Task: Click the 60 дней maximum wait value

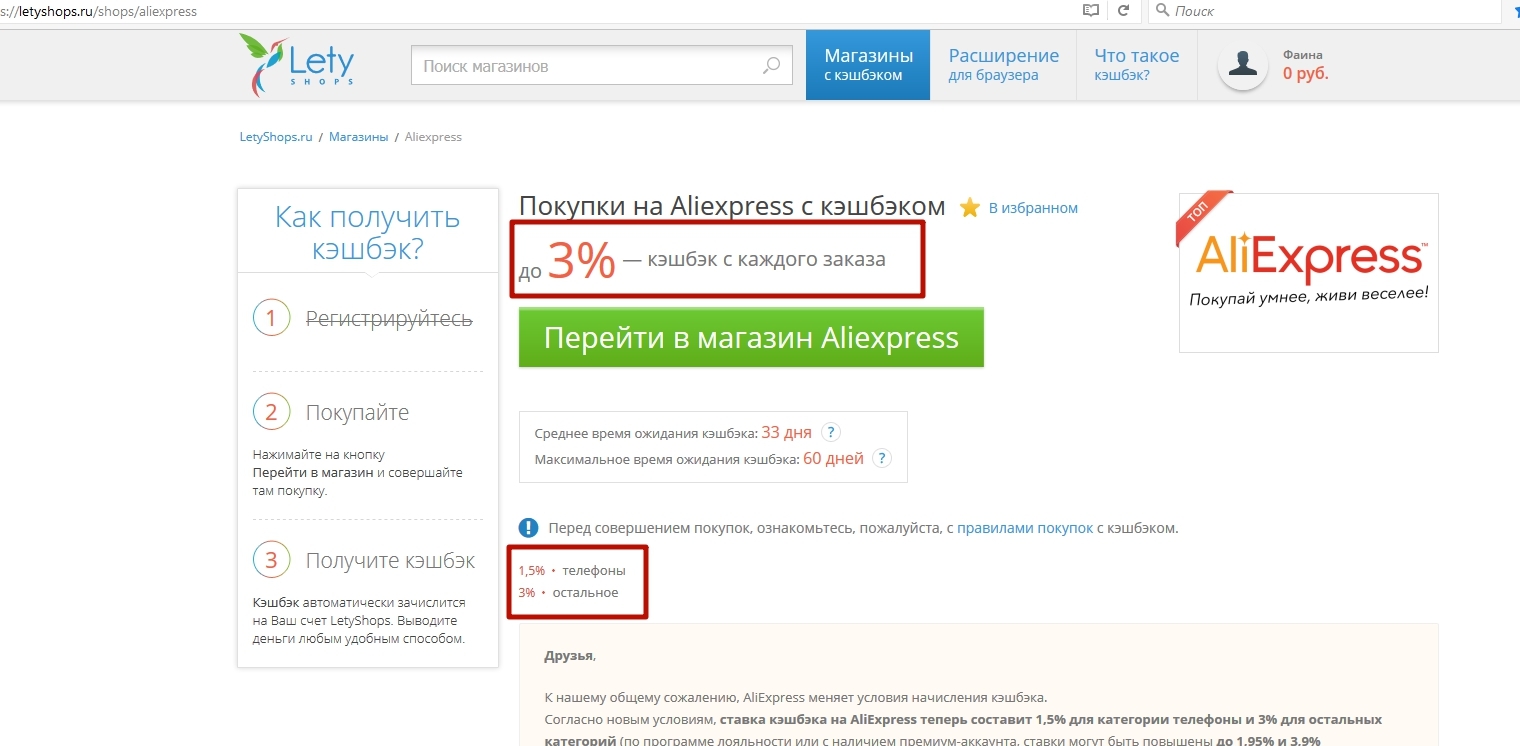Action: click(x=833, y=459)
